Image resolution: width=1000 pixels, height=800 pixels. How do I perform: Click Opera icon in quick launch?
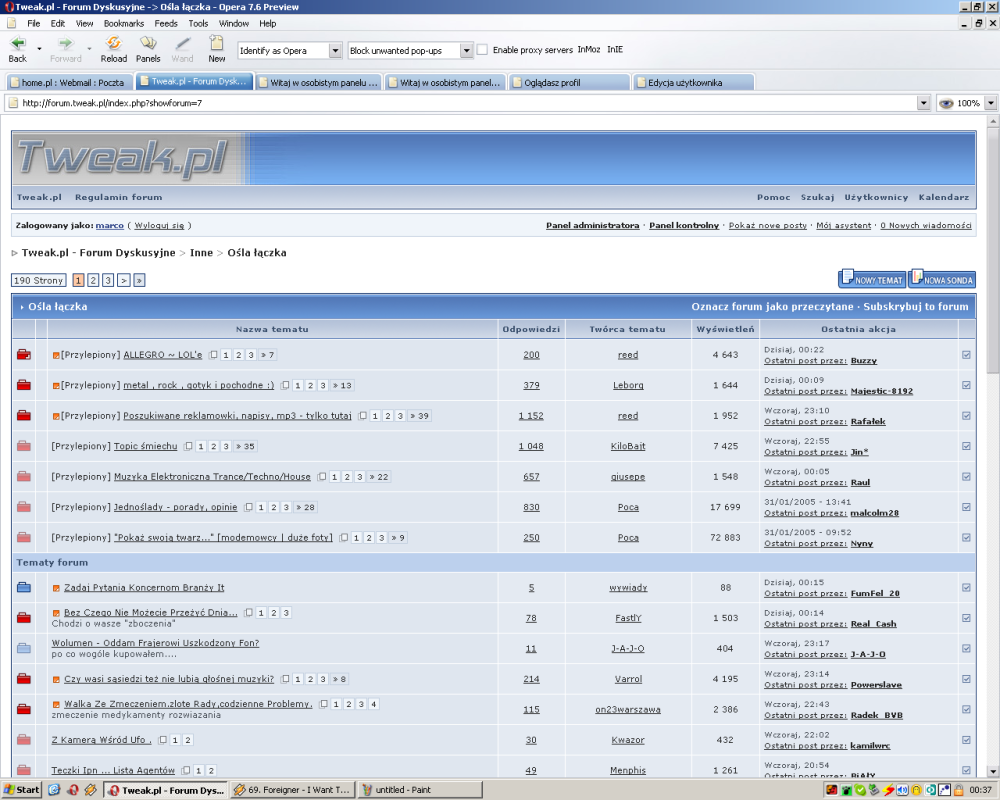click(x=73, y=790)
